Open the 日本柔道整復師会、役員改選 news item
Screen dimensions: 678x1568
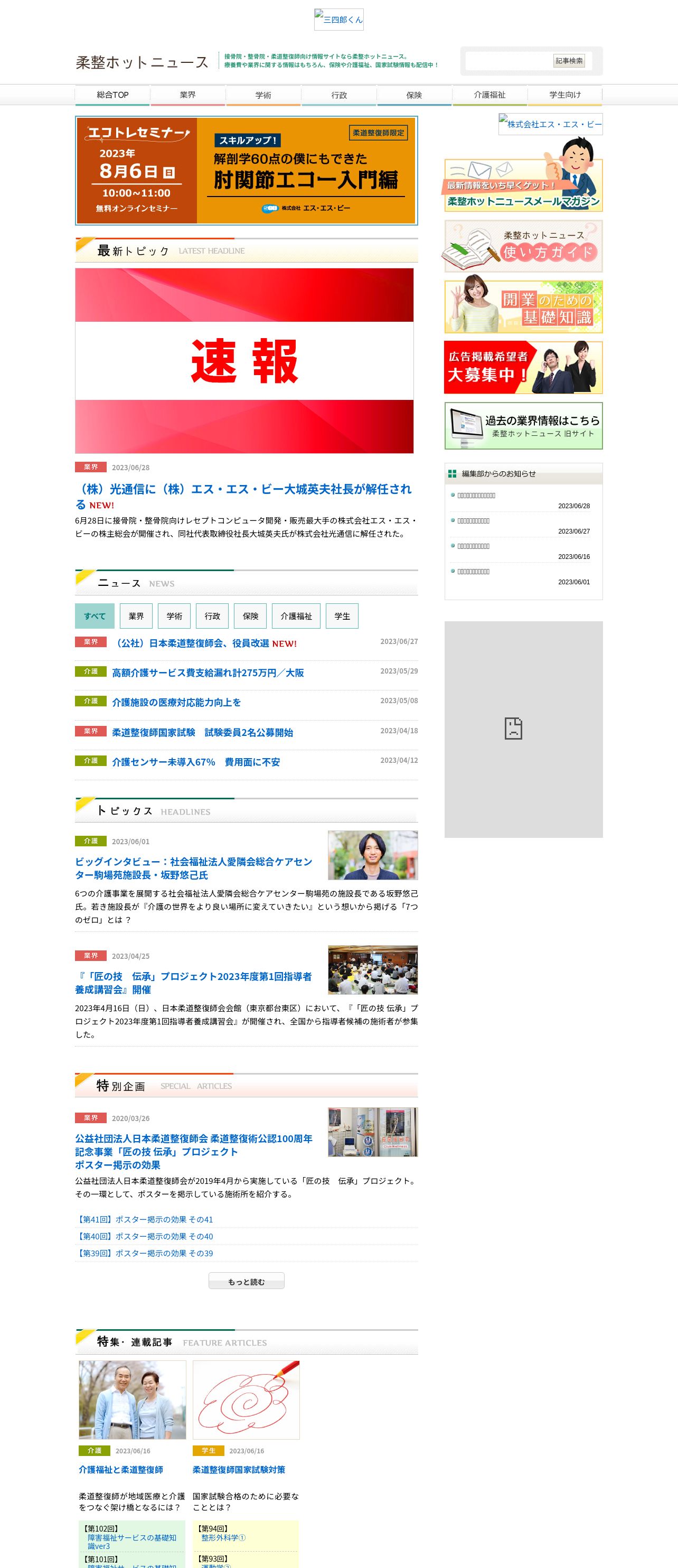click(191, 643)
